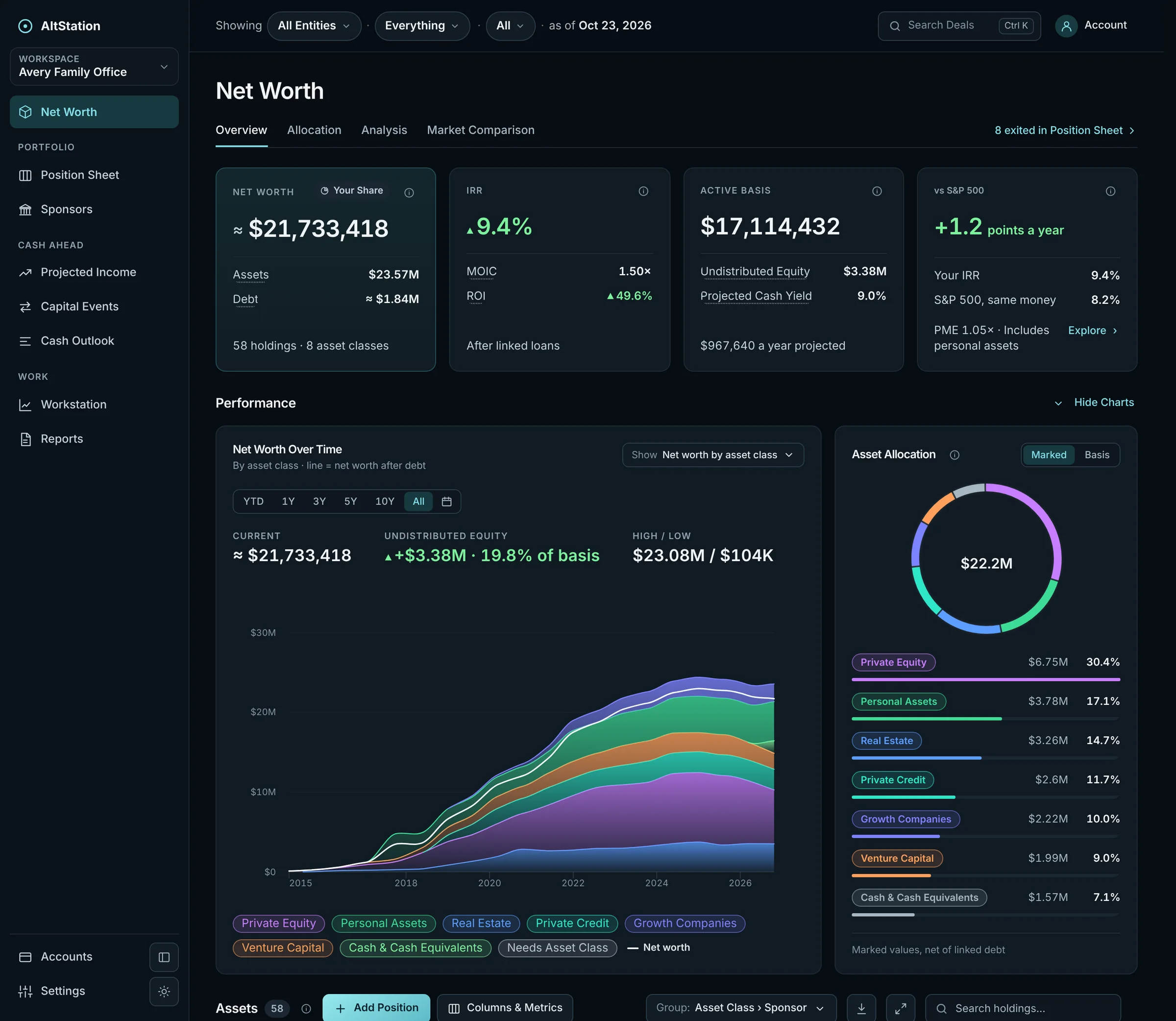Click the Venture Capital allocation bar

pos(985,875)
